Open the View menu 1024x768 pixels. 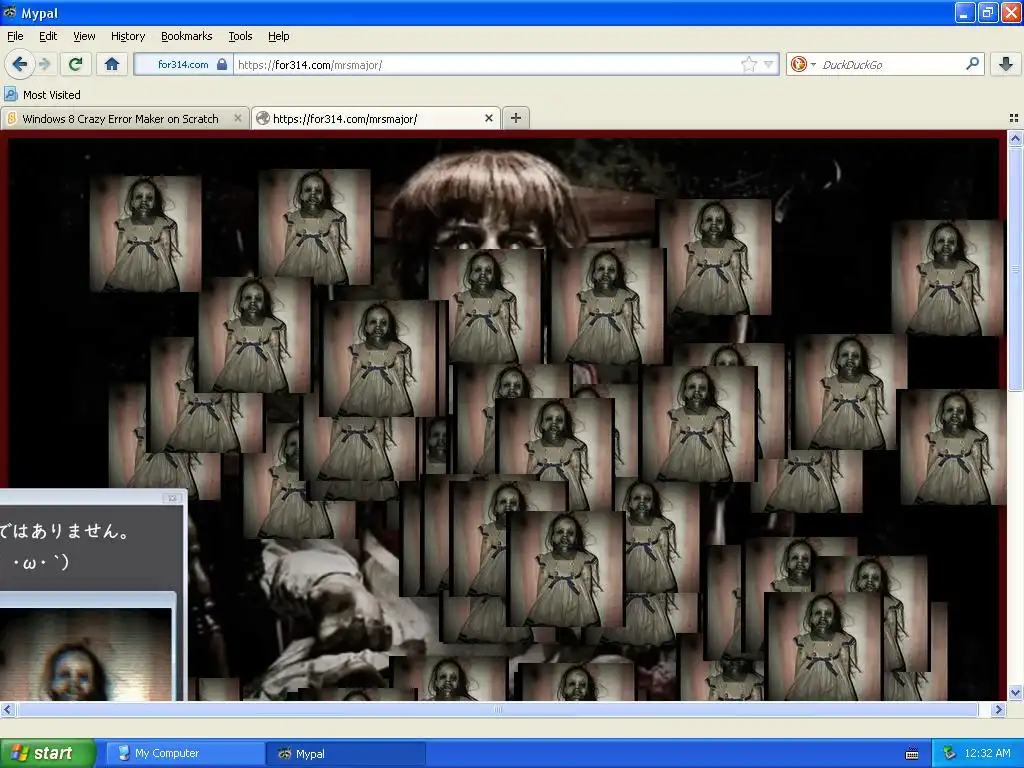tap(84, 36)
